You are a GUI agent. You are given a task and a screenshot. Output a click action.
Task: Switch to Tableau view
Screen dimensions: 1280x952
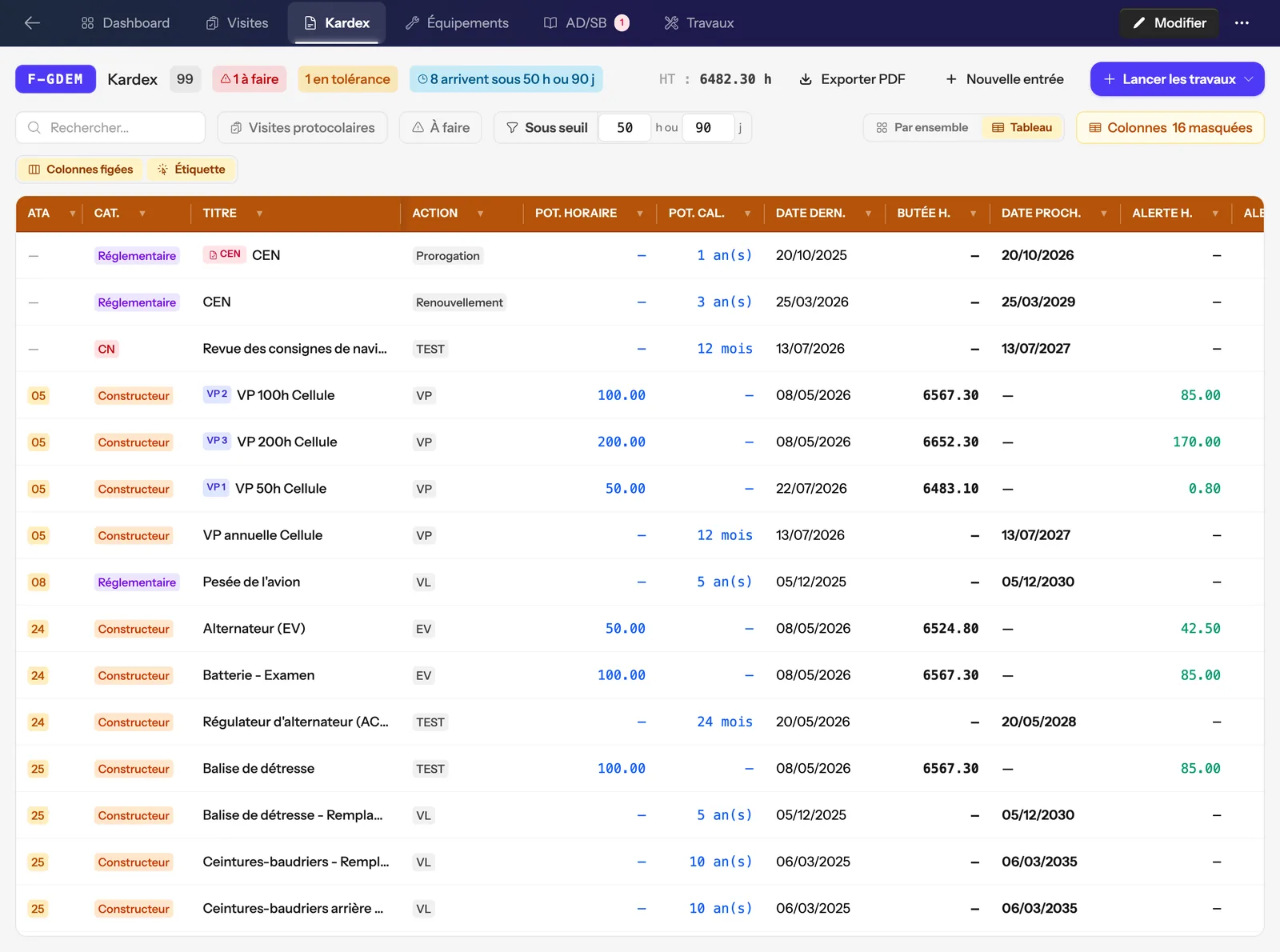1022,127
